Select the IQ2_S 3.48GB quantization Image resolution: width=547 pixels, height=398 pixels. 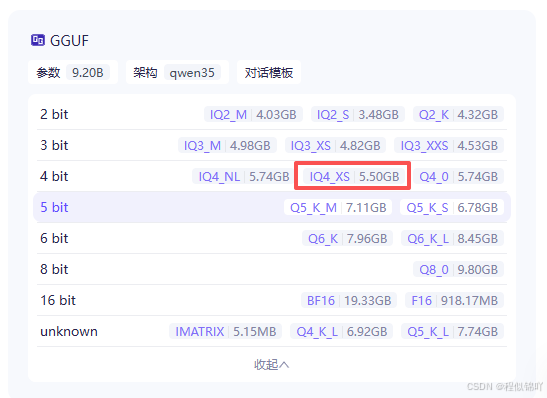358,114
